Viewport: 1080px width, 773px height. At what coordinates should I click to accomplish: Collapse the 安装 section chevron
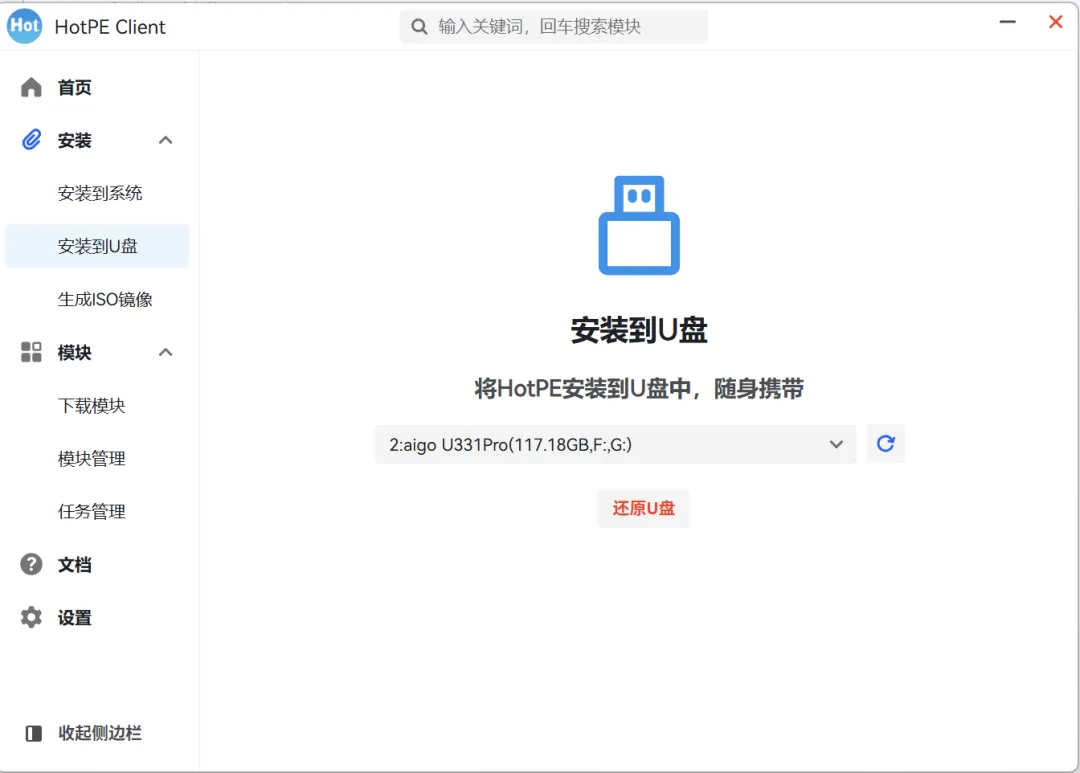click(165, 141)
